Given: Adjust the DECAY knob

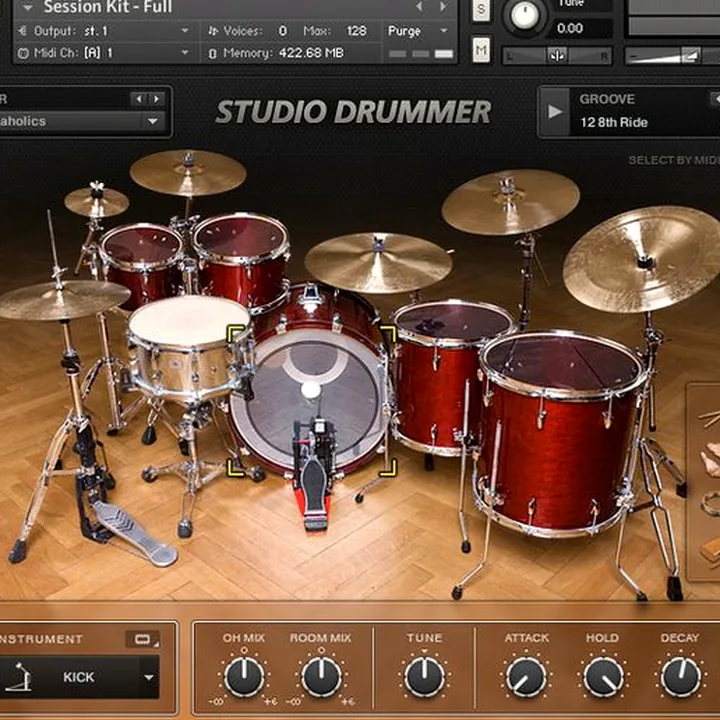Looking at the screenshot, I should click(681, 677).
